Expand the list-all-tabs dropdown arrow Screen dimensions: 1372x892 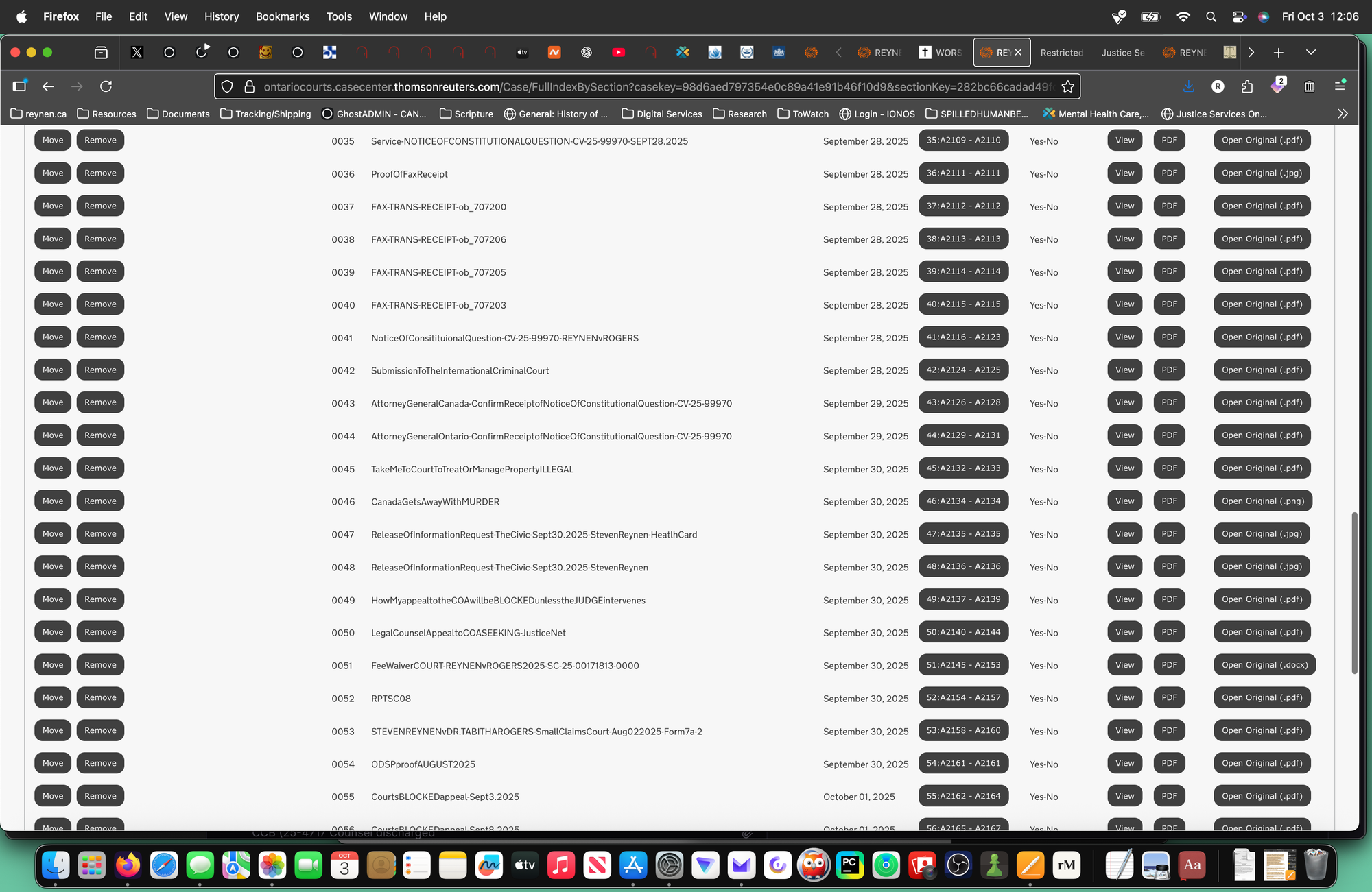[x=1310, y=53]
